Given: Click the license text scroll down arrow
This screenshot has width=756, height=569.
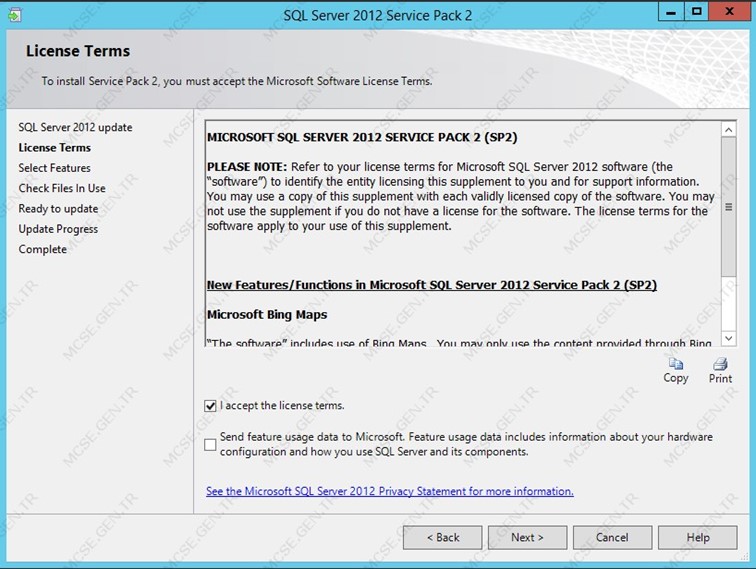Looking at the screenshot, I should tap(729, 339).
